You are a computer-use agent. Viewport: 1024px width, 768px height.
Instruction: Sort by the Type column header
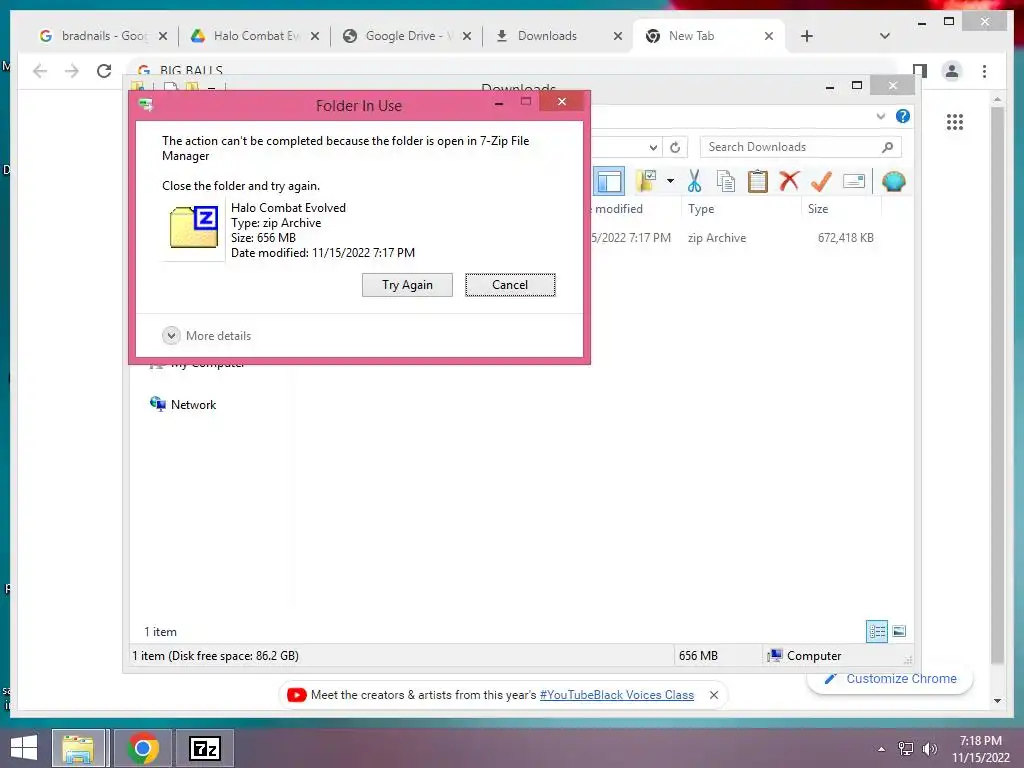point(701,209)
